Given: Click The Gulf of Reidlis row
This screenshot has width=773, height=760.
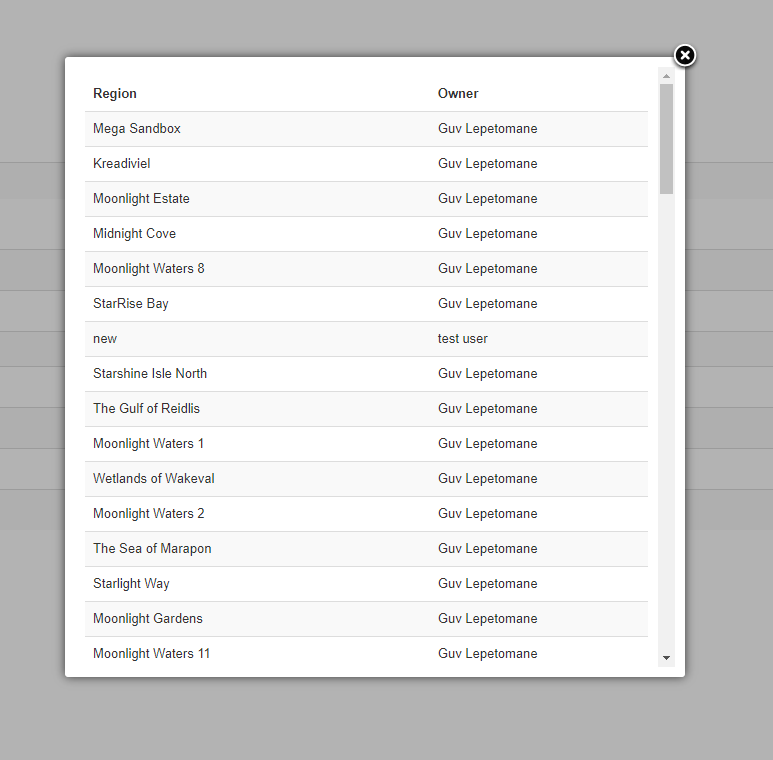Looking at the screenshot, I should tap(366, 409).
